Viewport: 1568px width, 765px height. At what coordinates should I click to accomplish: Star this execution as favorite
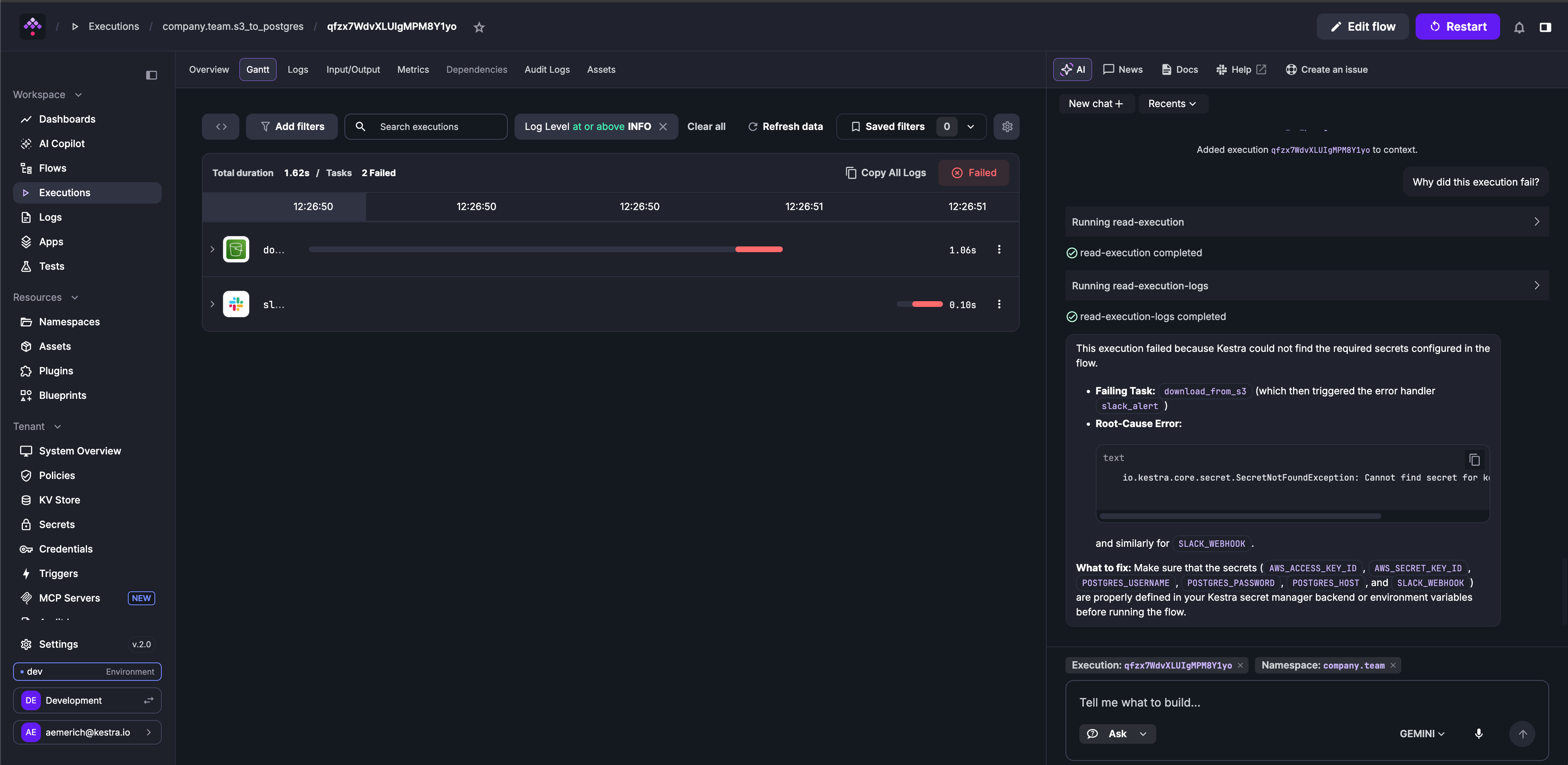click(x=479, y=27)
